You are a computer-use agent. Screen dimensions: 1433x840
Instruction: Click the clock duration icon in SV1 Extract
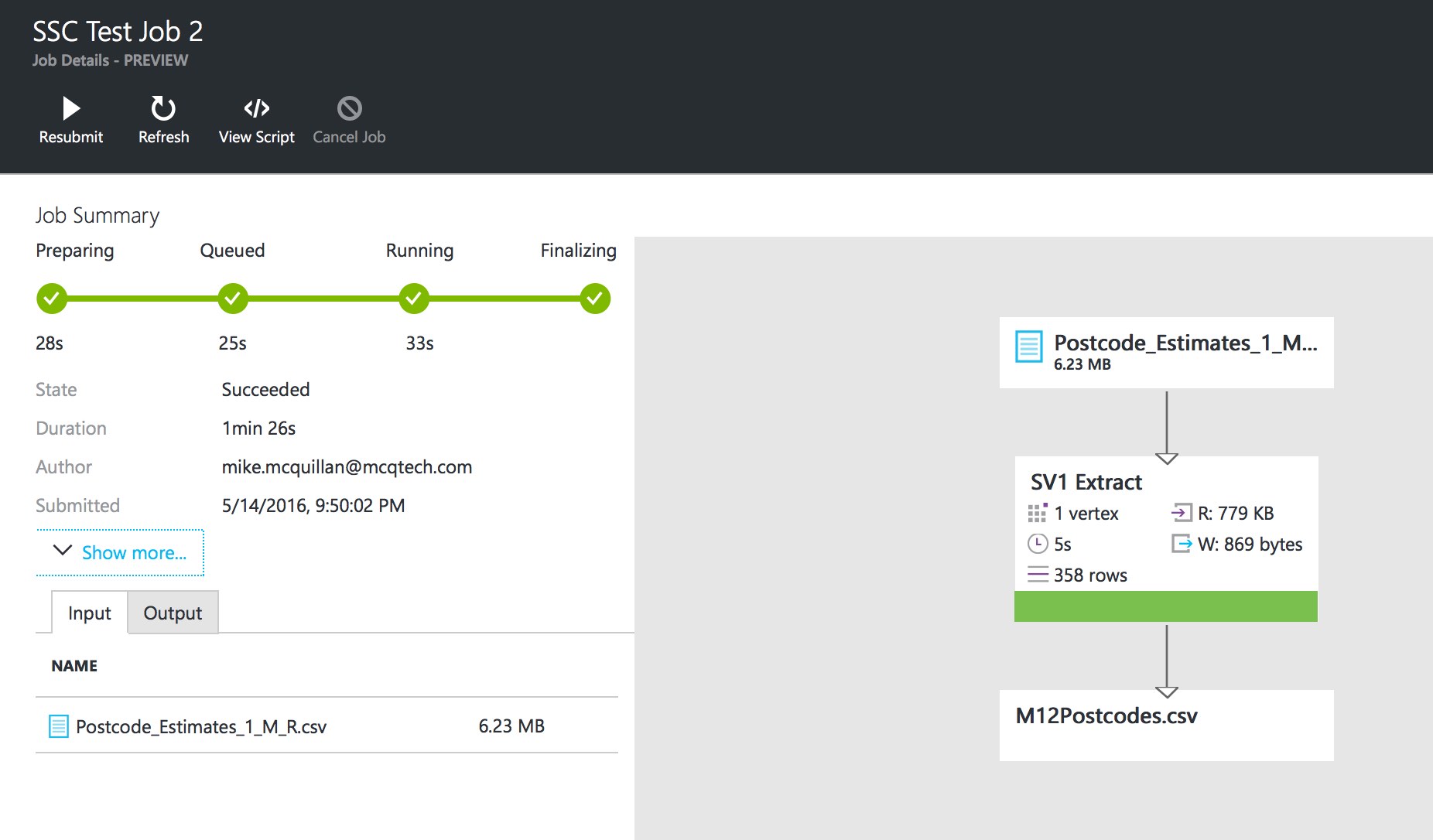pyautogui.click(x=1037, y=544)
